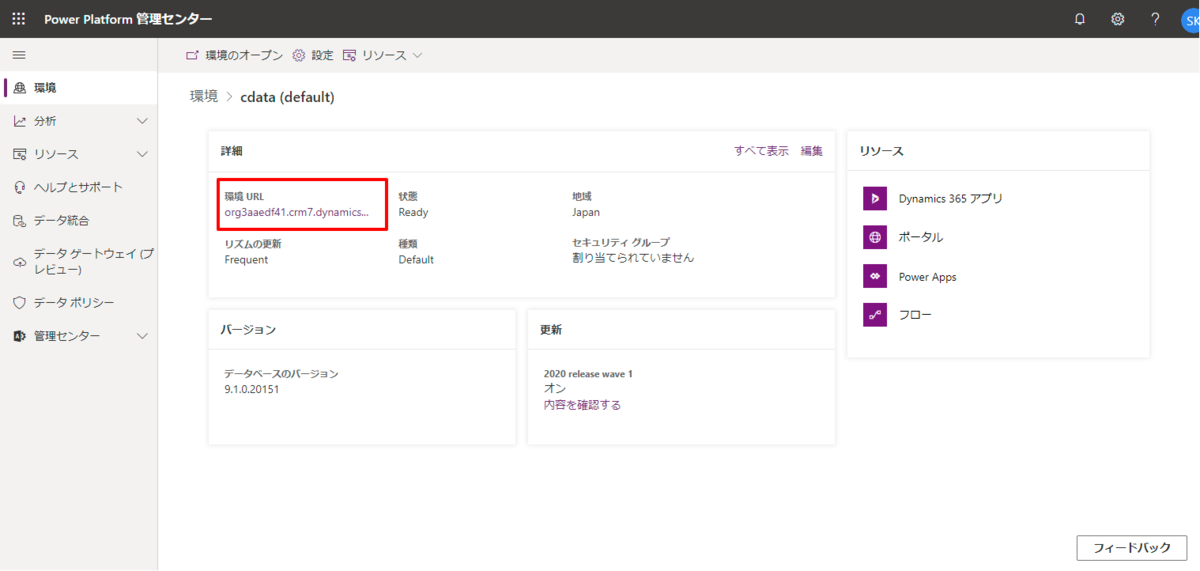This screenshot has height=571, width=1200.
Task: Expand the 分析 chevron
Action: [142, 121]
